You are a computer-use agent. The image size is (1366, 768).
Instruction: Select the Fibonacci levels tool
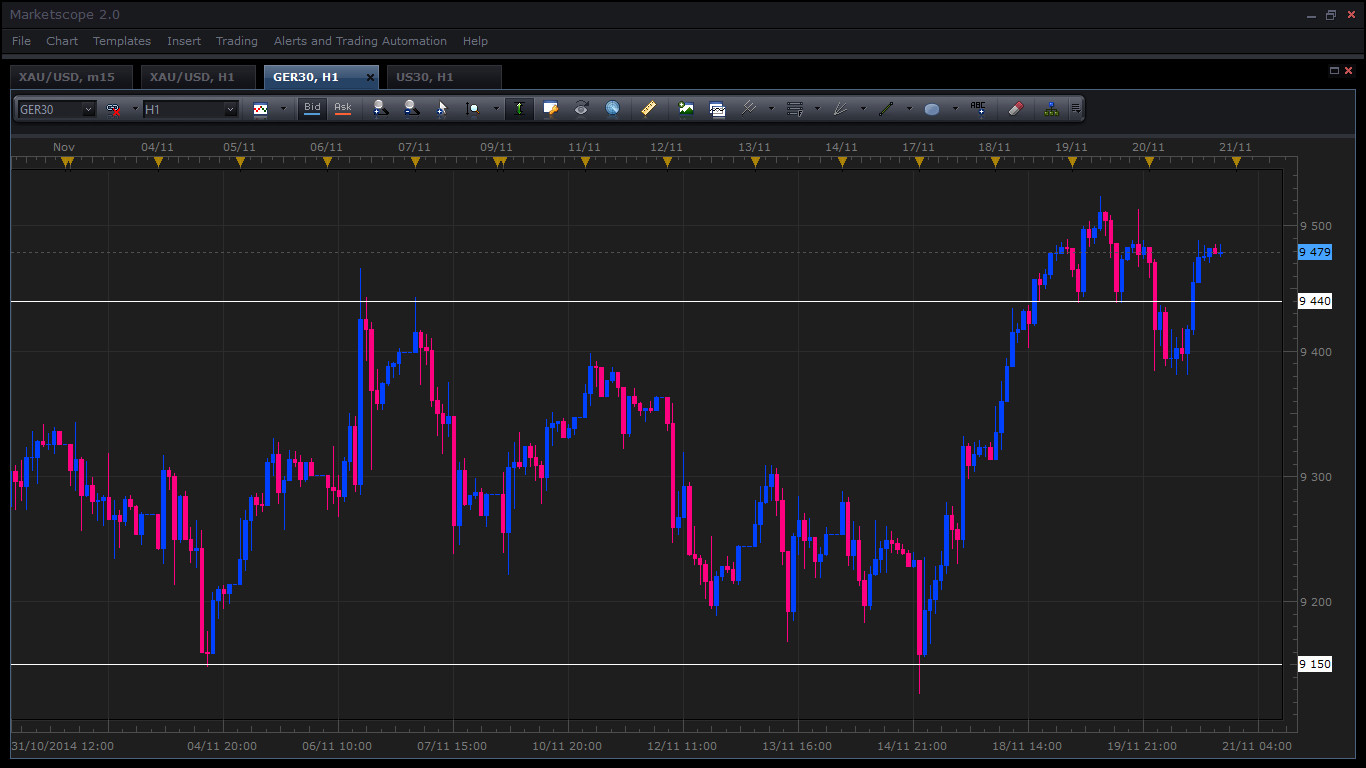click(795, 109)
